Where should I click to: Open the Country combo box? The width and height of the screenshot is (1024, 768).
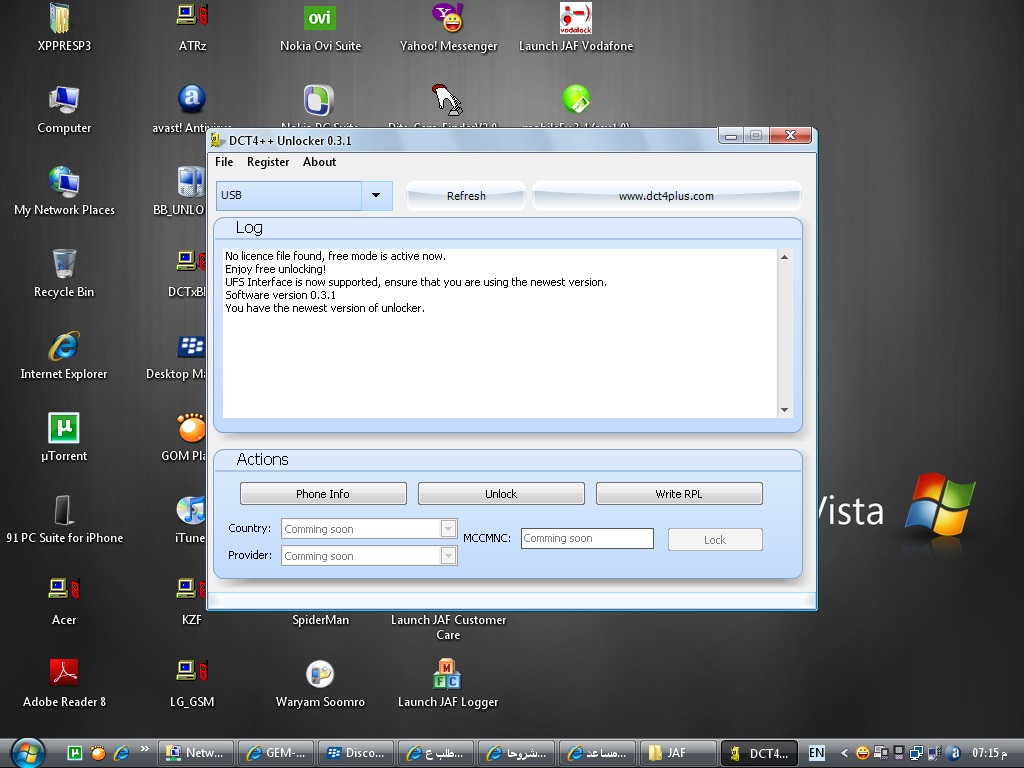pos(369,528)
